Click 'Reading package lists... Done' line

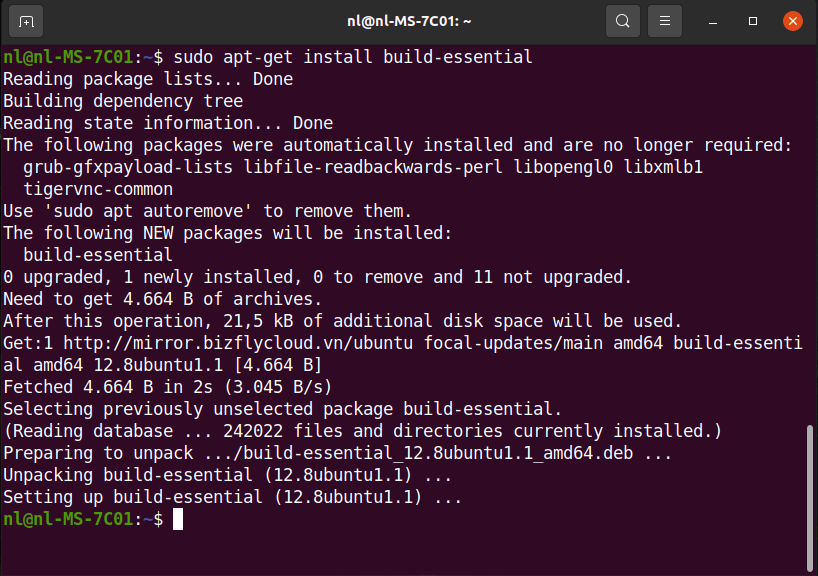pyautogui.click(x=148, y=79)
